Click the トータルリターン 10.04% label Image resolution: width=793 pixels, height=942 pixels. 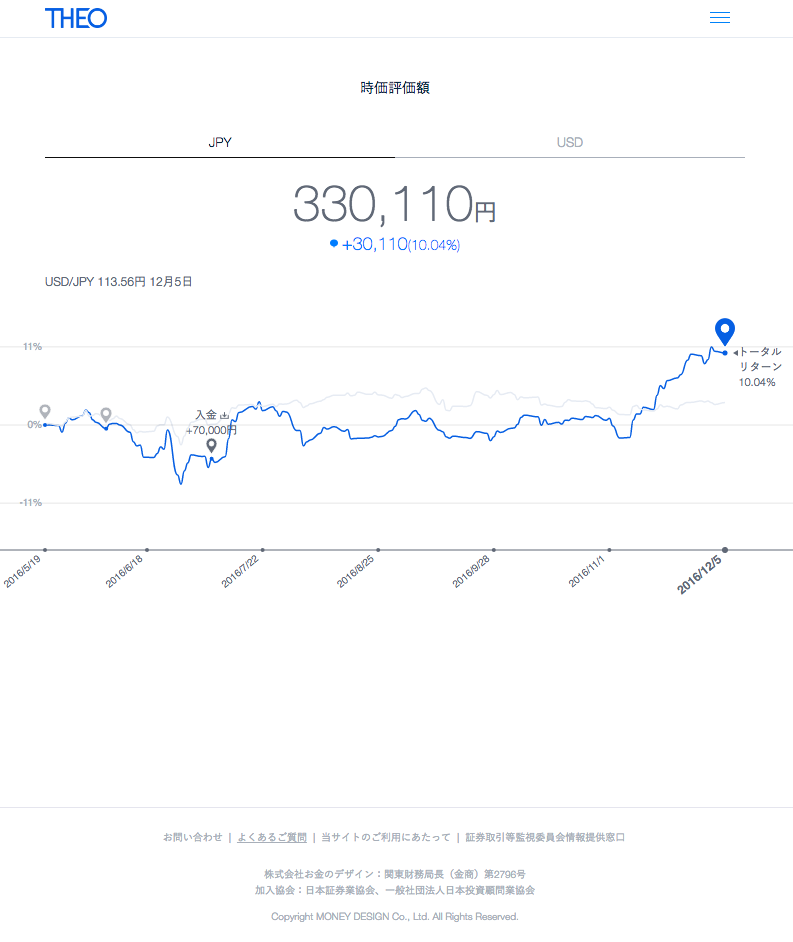coord(758,366)
